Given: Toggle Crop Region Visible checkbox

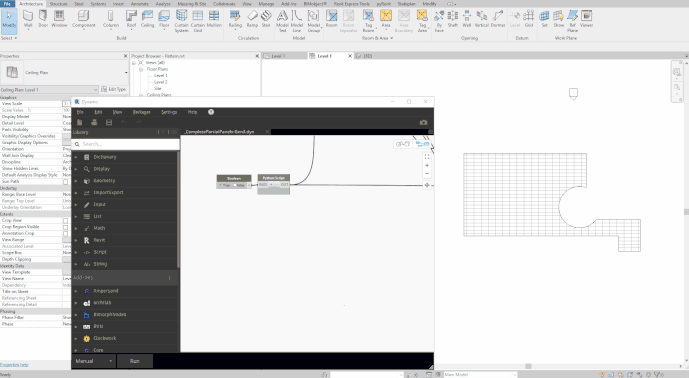Looking at the screenshot, I should click(x=65, y=227).
